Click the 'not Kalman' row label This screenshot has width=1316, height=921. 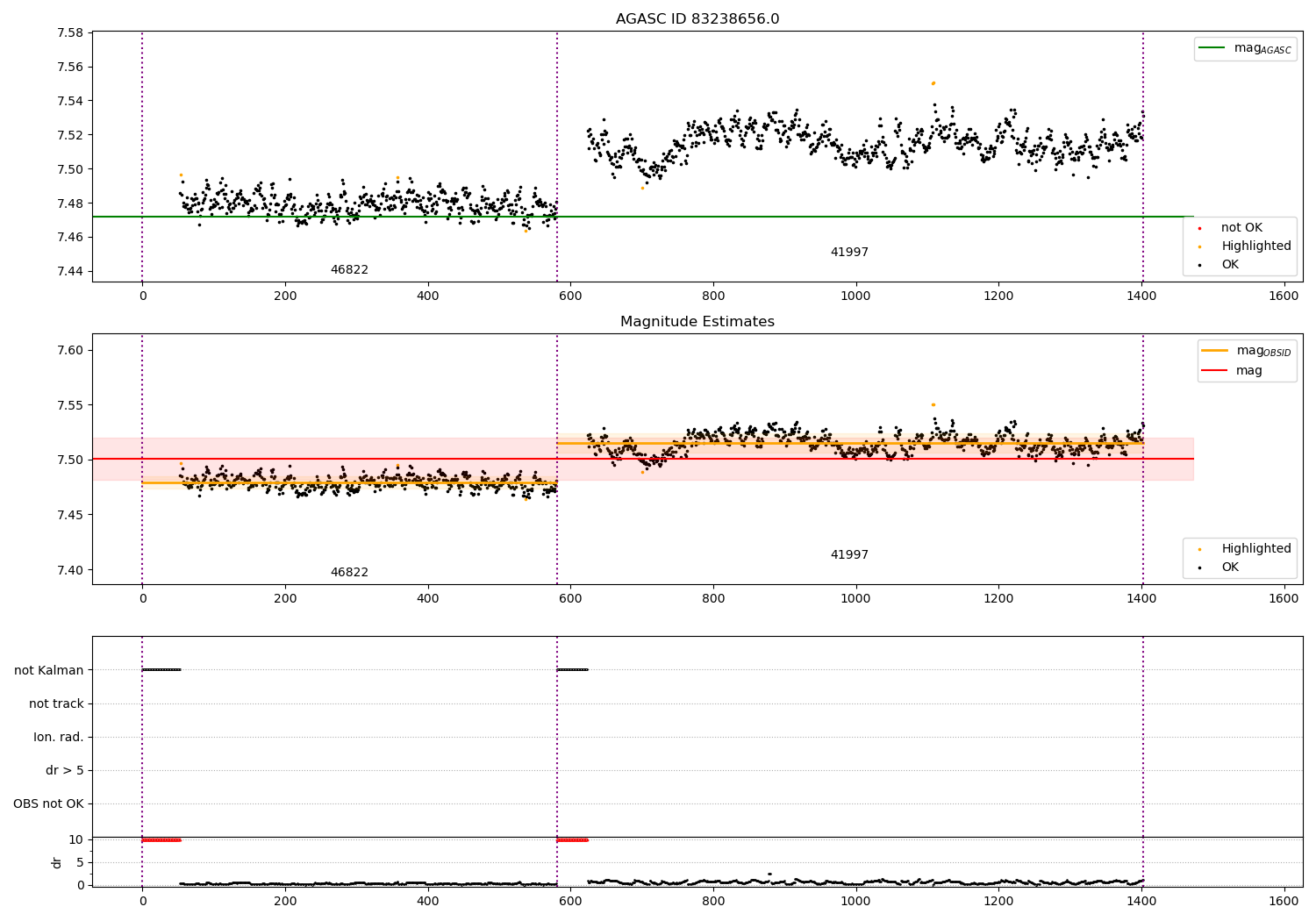point(49,670)
